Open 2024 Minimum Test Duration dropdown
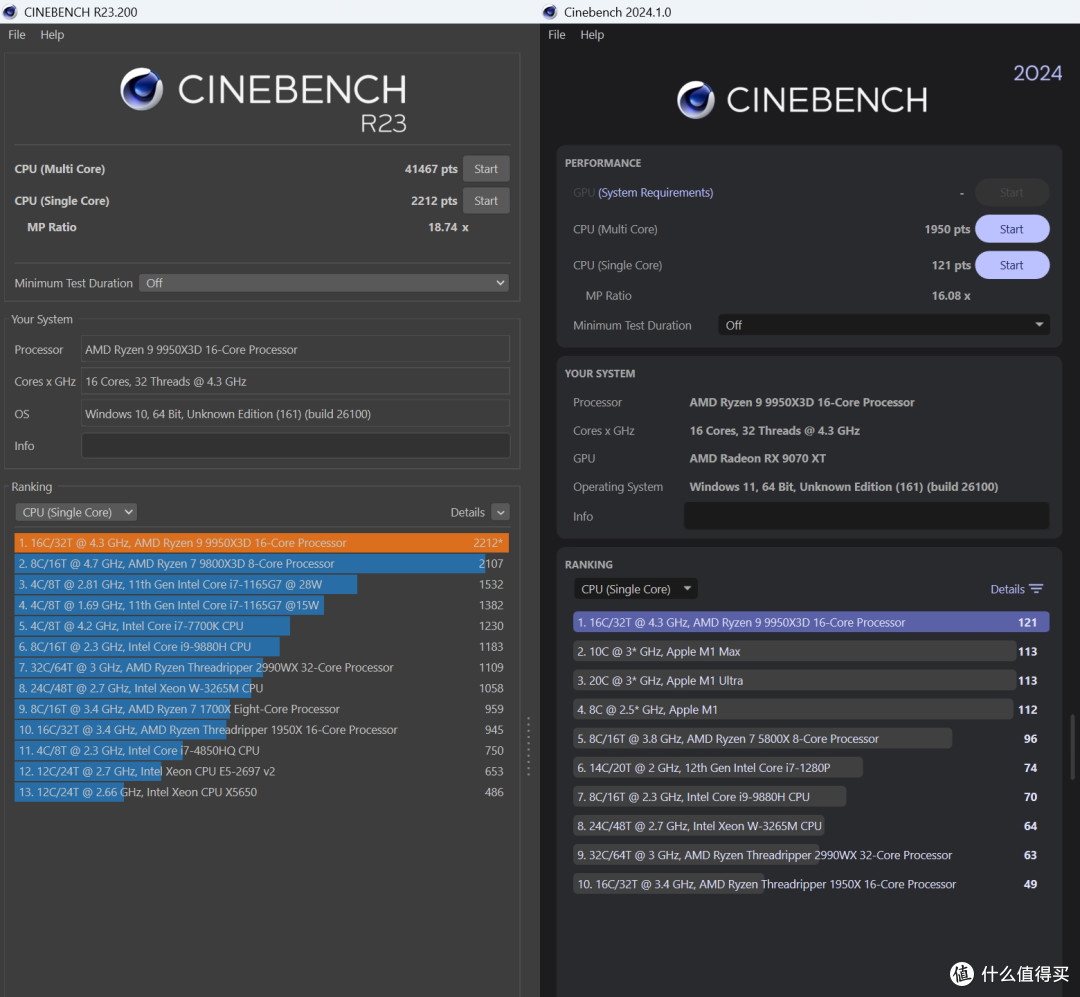This screenshot has height=997, width=1080. 884,325
